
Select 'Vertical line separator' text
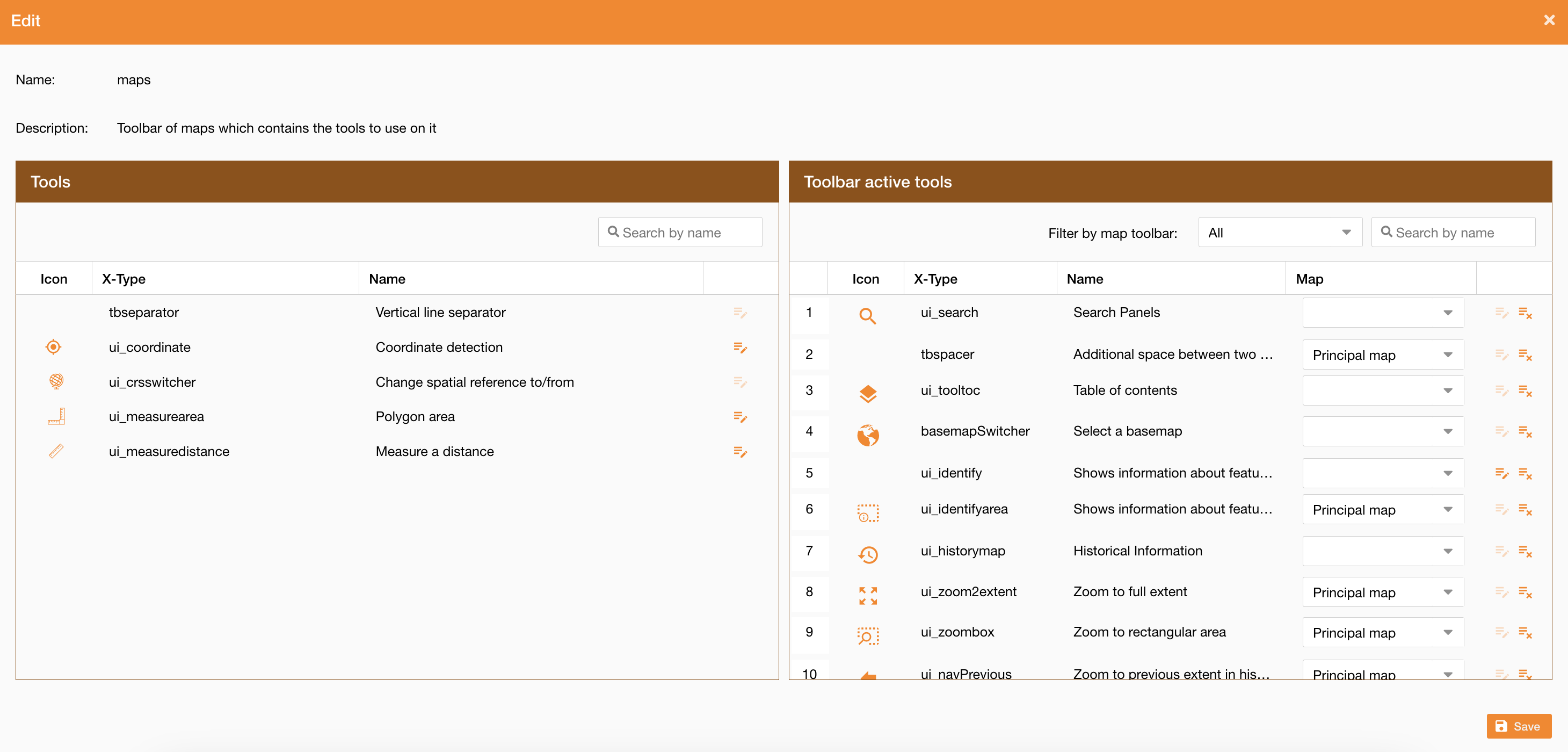coord(441,313)
